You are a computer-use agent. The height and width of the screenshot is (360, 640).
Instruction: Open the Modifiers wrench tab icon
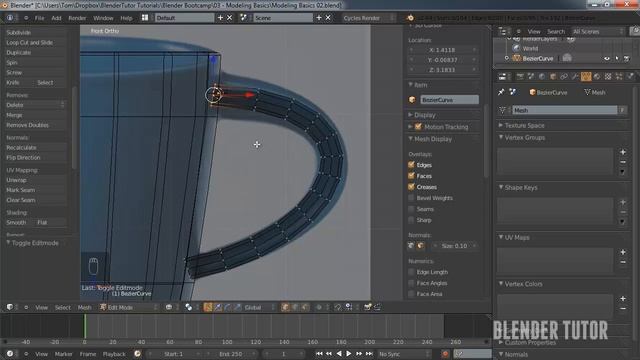click(x=575, y=76)
